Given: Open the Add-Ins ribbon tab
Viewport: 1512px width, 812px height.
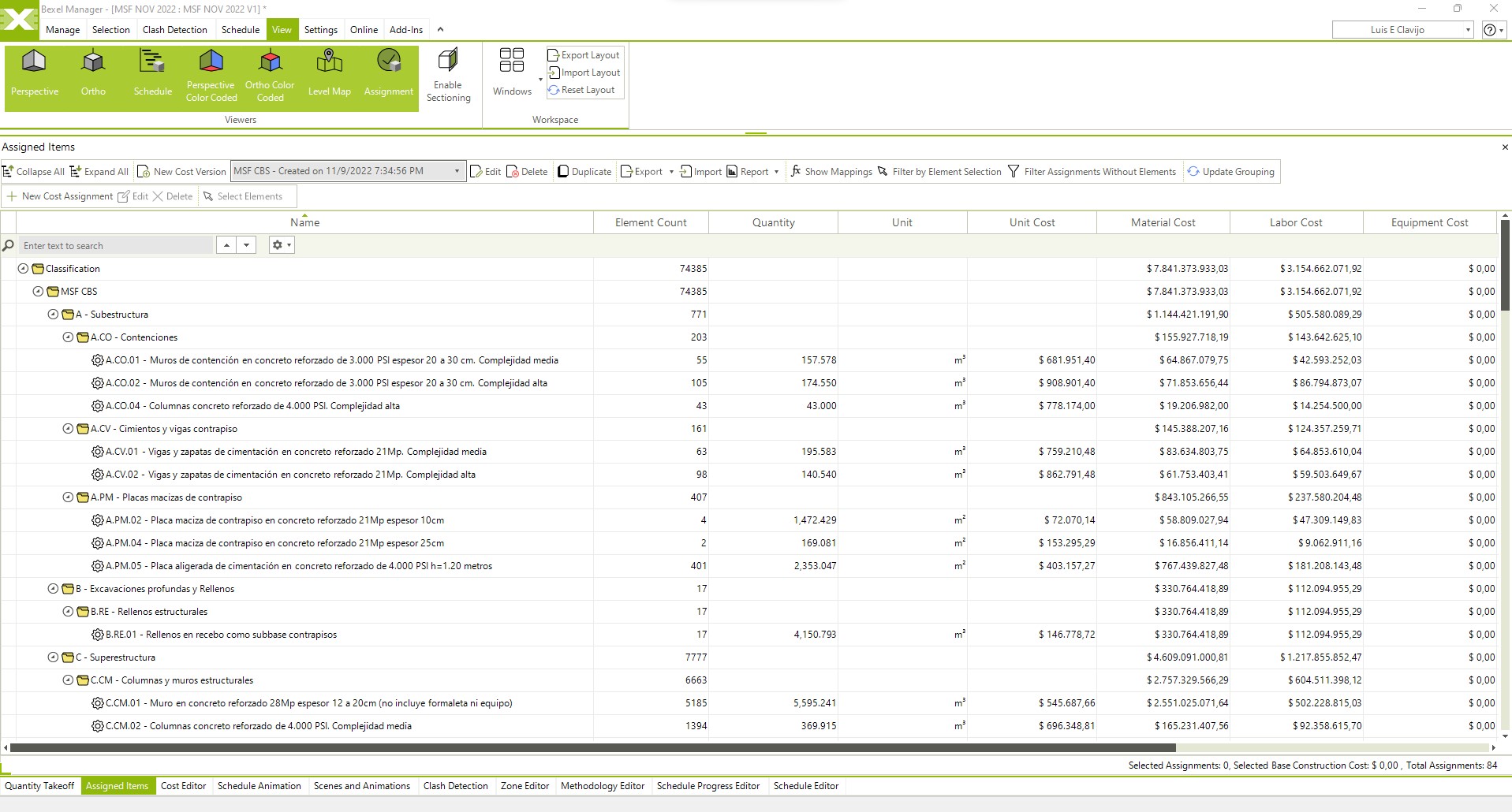Looking at the screenshot, I should [406, 30].
